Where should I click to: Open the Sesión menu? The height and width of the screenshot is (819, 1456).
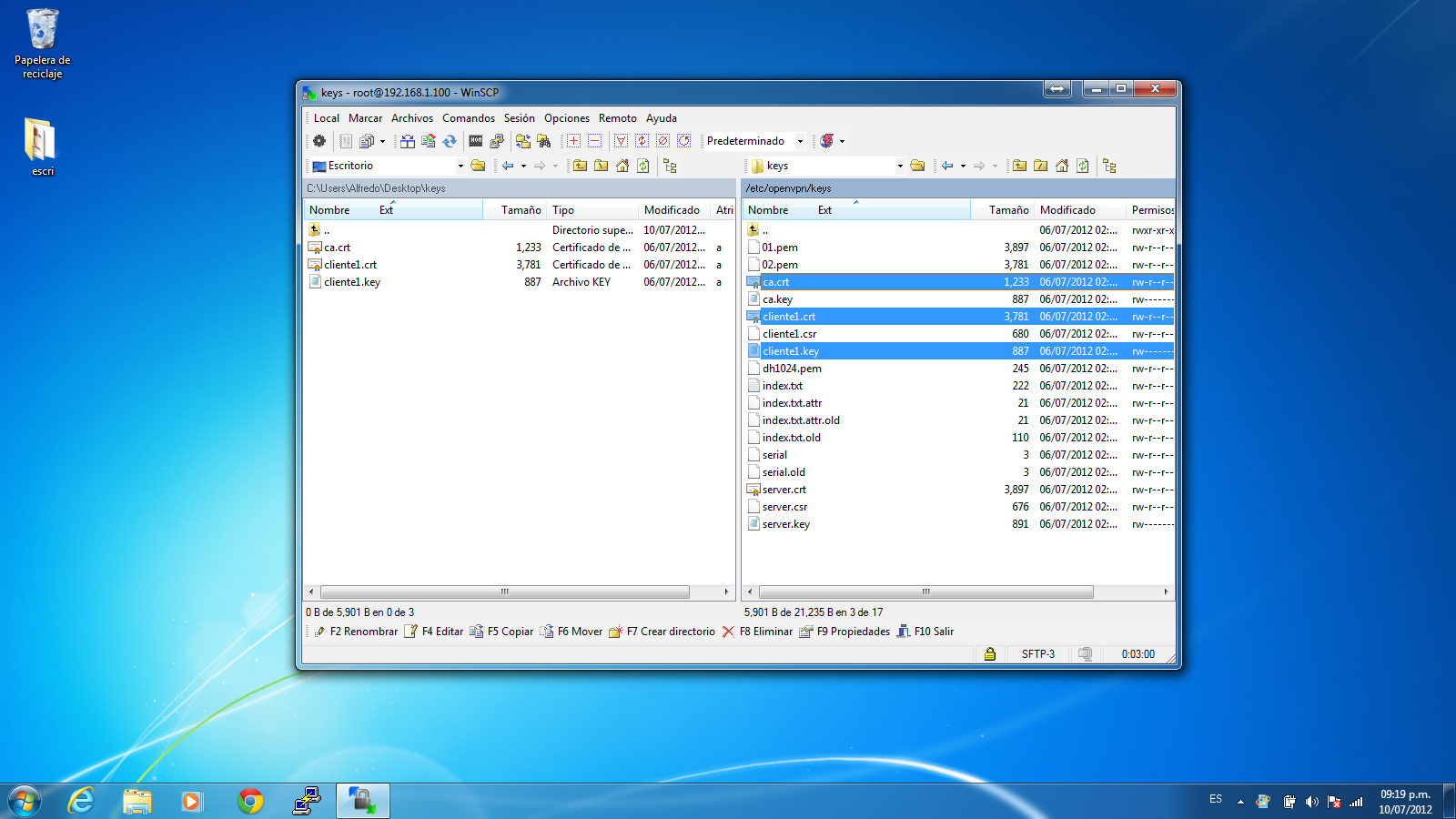click(520, 118)
